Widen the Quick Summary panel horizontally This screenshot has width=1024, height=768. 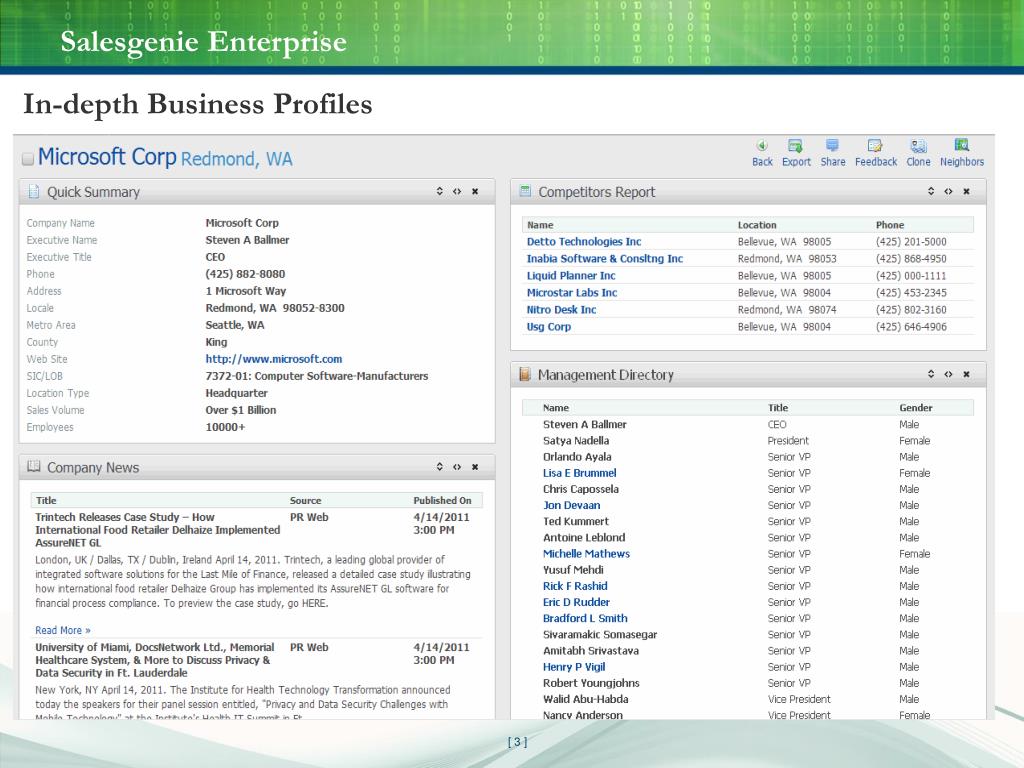457,191
